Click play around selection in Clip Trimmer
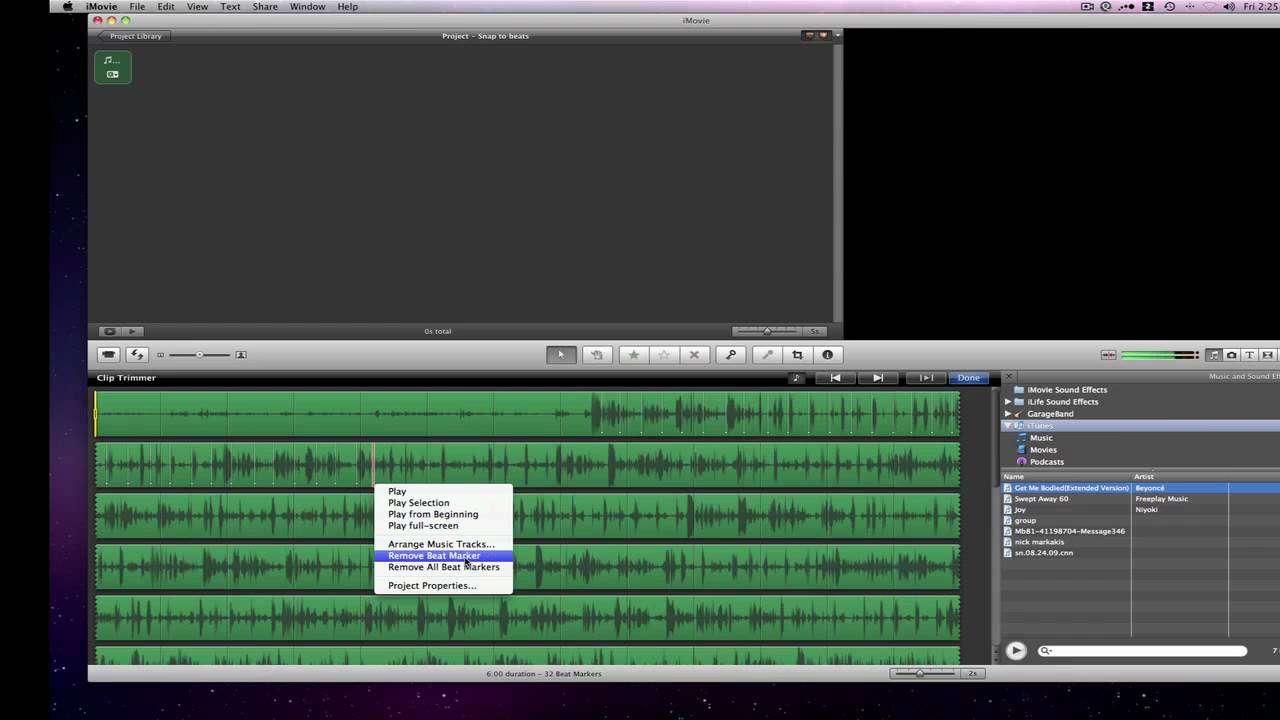The width and height of the screenshot is (1280, 720). 926,378
